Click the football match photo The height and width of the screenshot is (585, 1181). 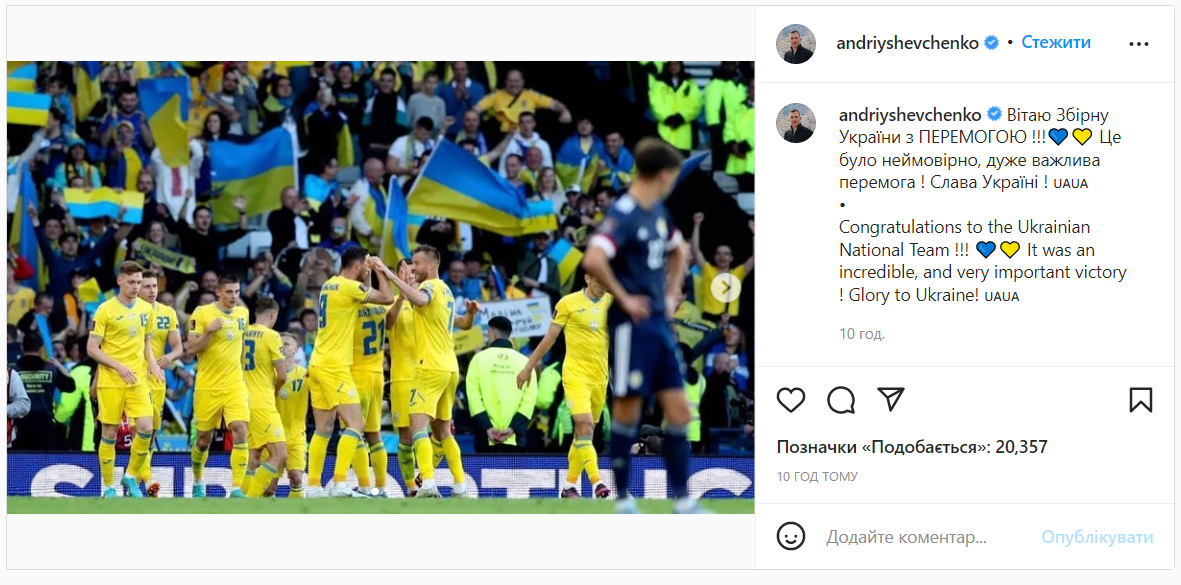pyautogui.click(x=380, y=287)
